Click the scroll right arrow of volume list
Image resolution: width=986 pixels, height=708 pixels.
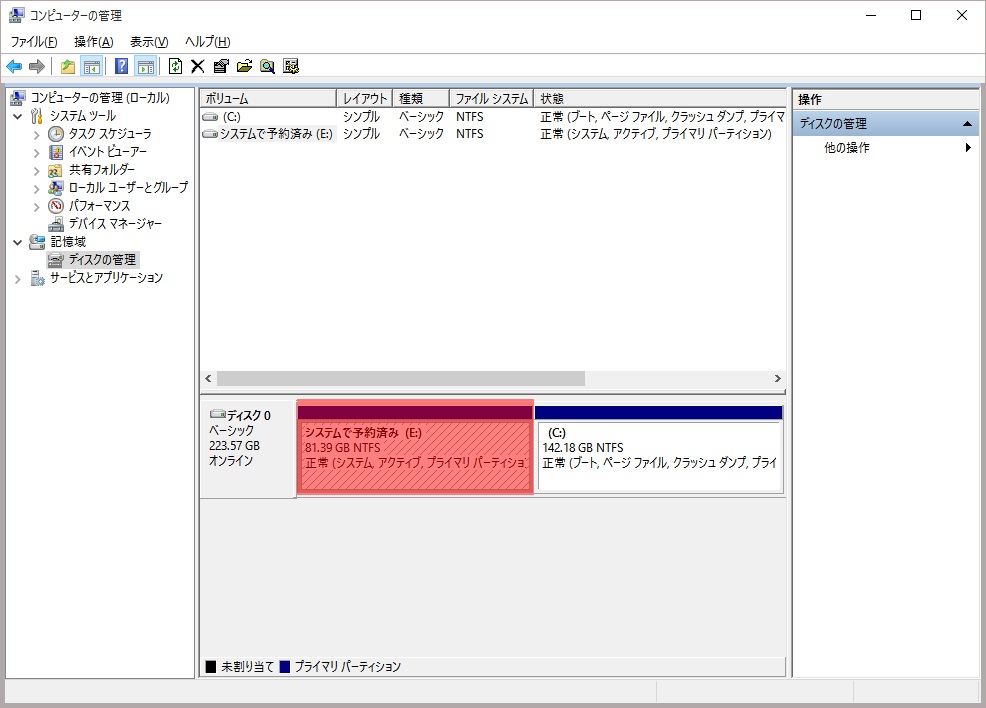[x=778, y=379]
